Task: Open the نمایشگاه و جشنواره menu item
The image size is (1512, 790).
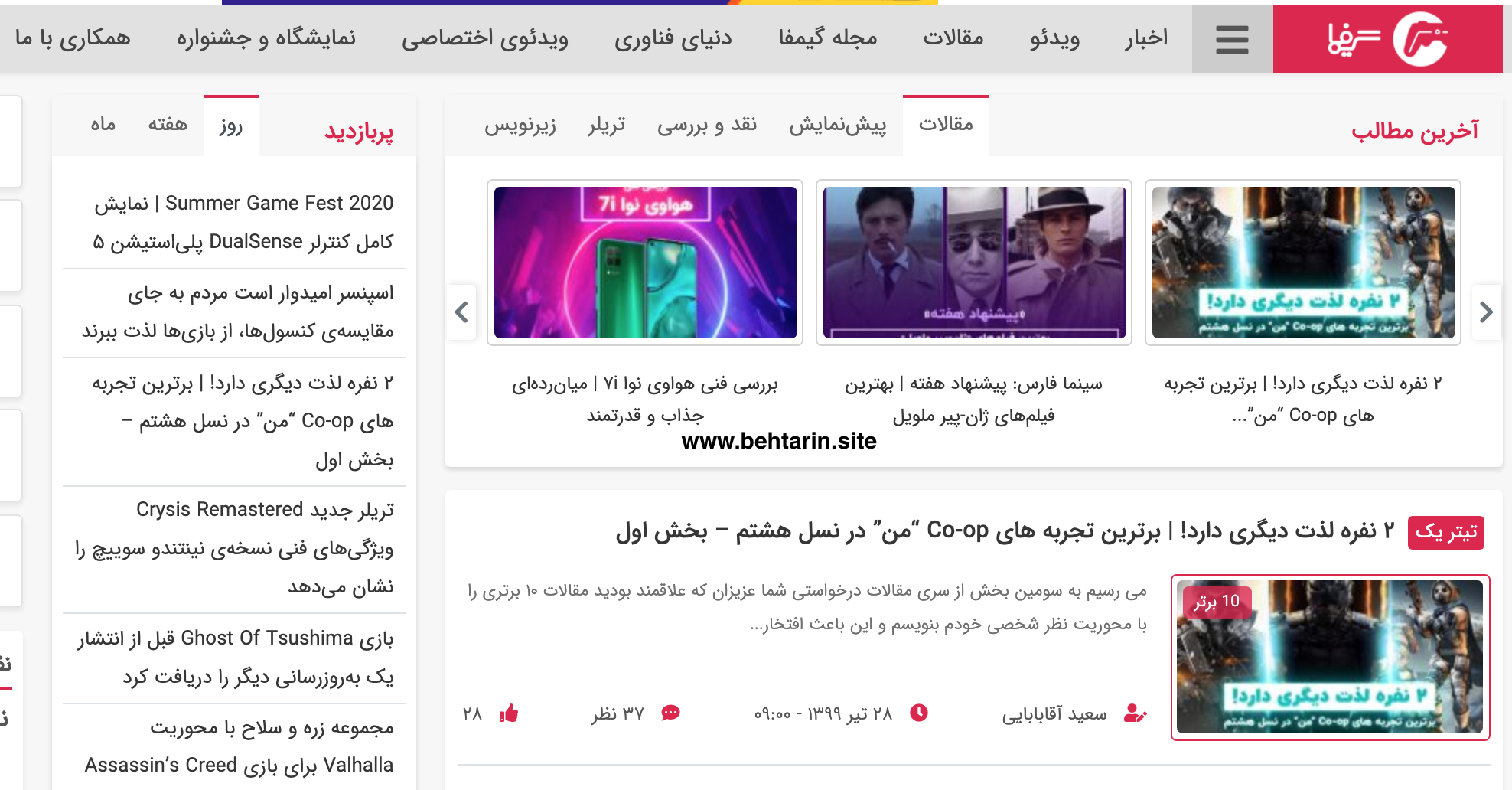Action: 266,38
